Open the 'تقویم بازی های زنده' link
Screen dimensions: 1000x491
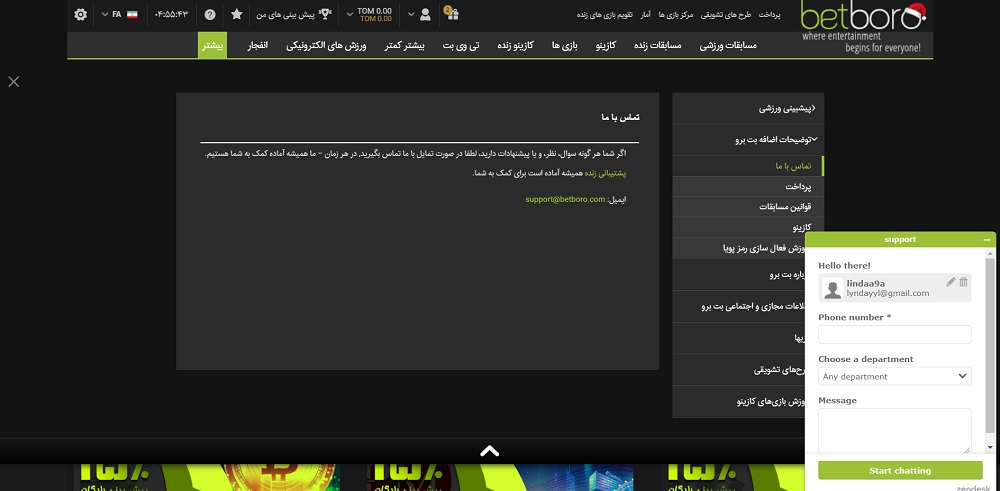click(x=605, y=14)
